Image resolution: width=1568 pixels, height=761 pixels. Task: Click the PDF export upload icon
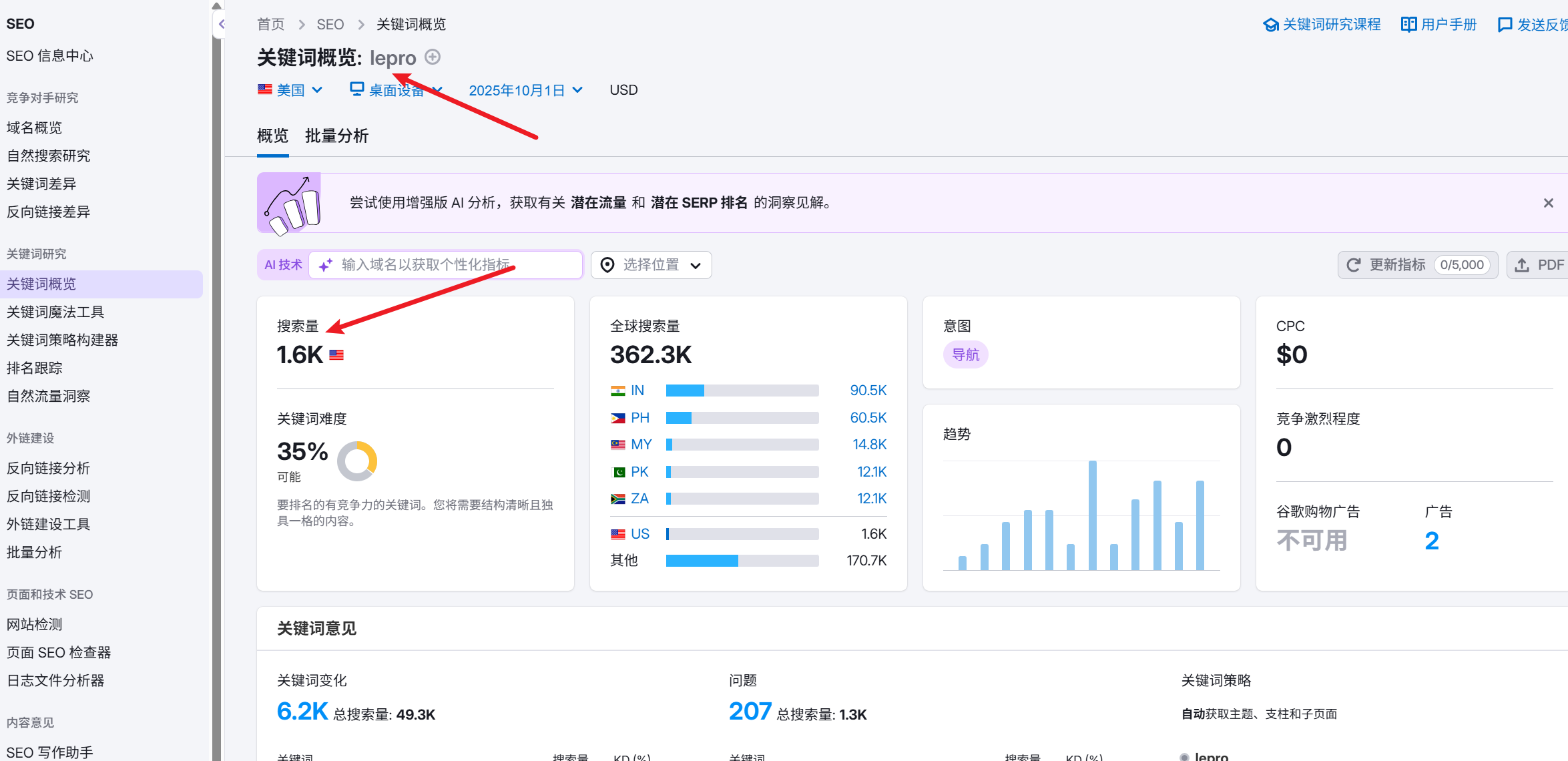pyautogui.click(x=1522, y=265)
